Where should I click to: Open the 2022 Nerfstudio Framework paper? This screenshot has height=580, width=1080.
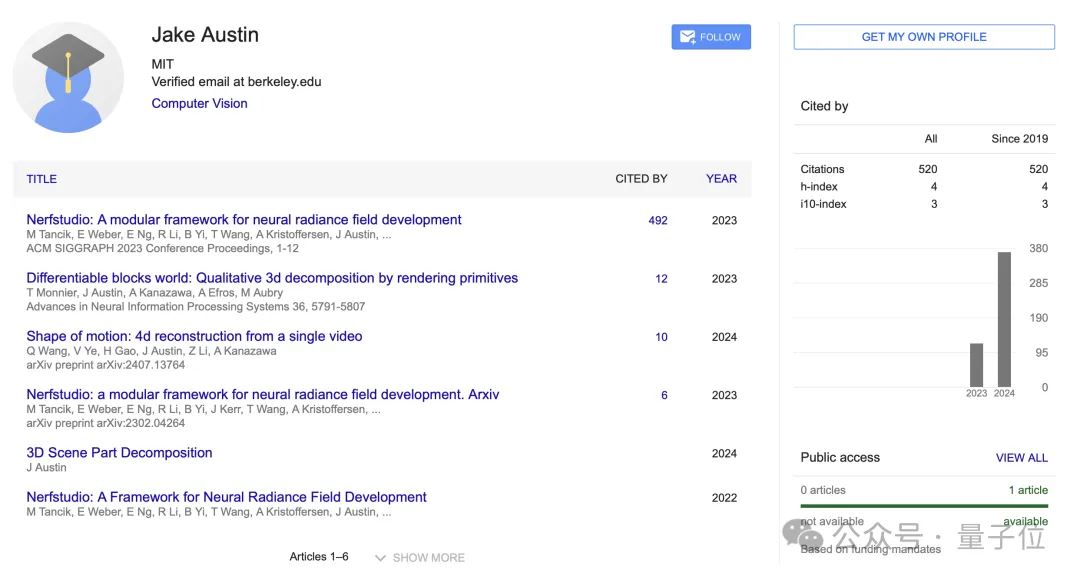[226, 497]
